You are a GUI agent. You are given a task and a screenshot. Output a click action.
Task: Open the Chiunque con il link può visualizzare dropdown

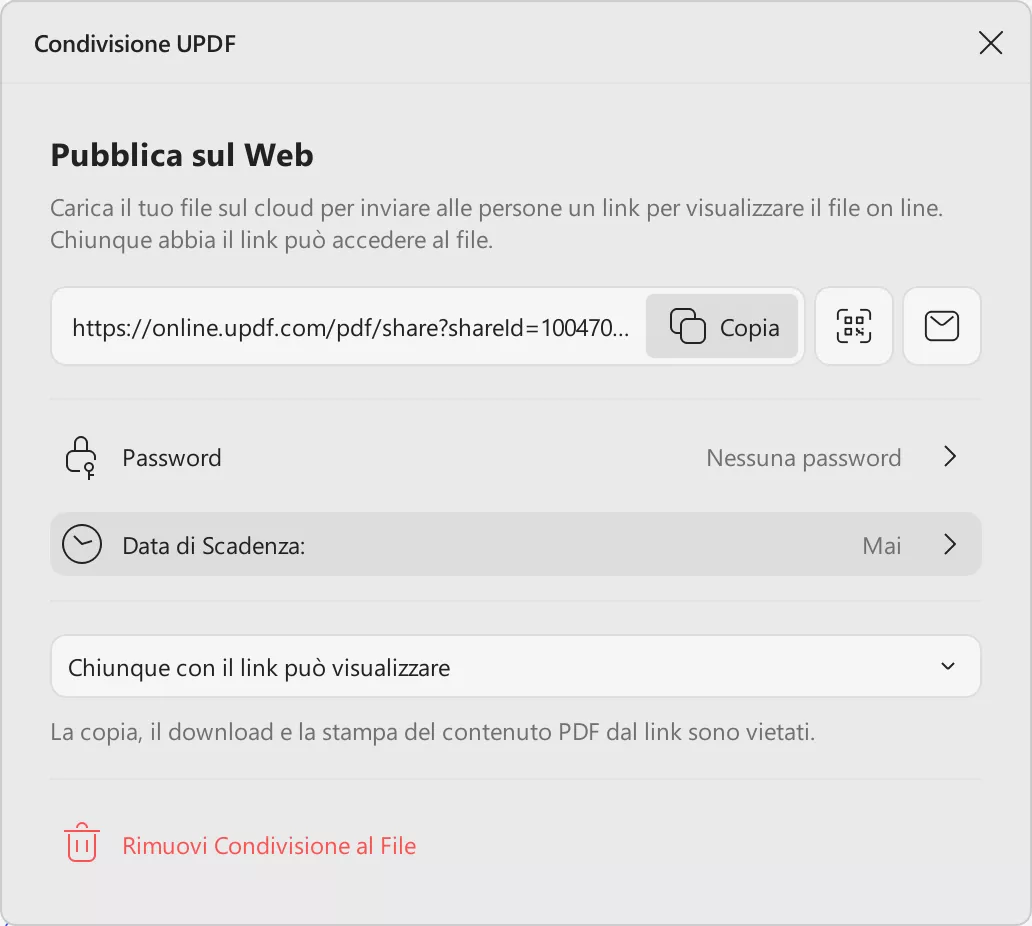pyautogui.click(x=516, y=666)
